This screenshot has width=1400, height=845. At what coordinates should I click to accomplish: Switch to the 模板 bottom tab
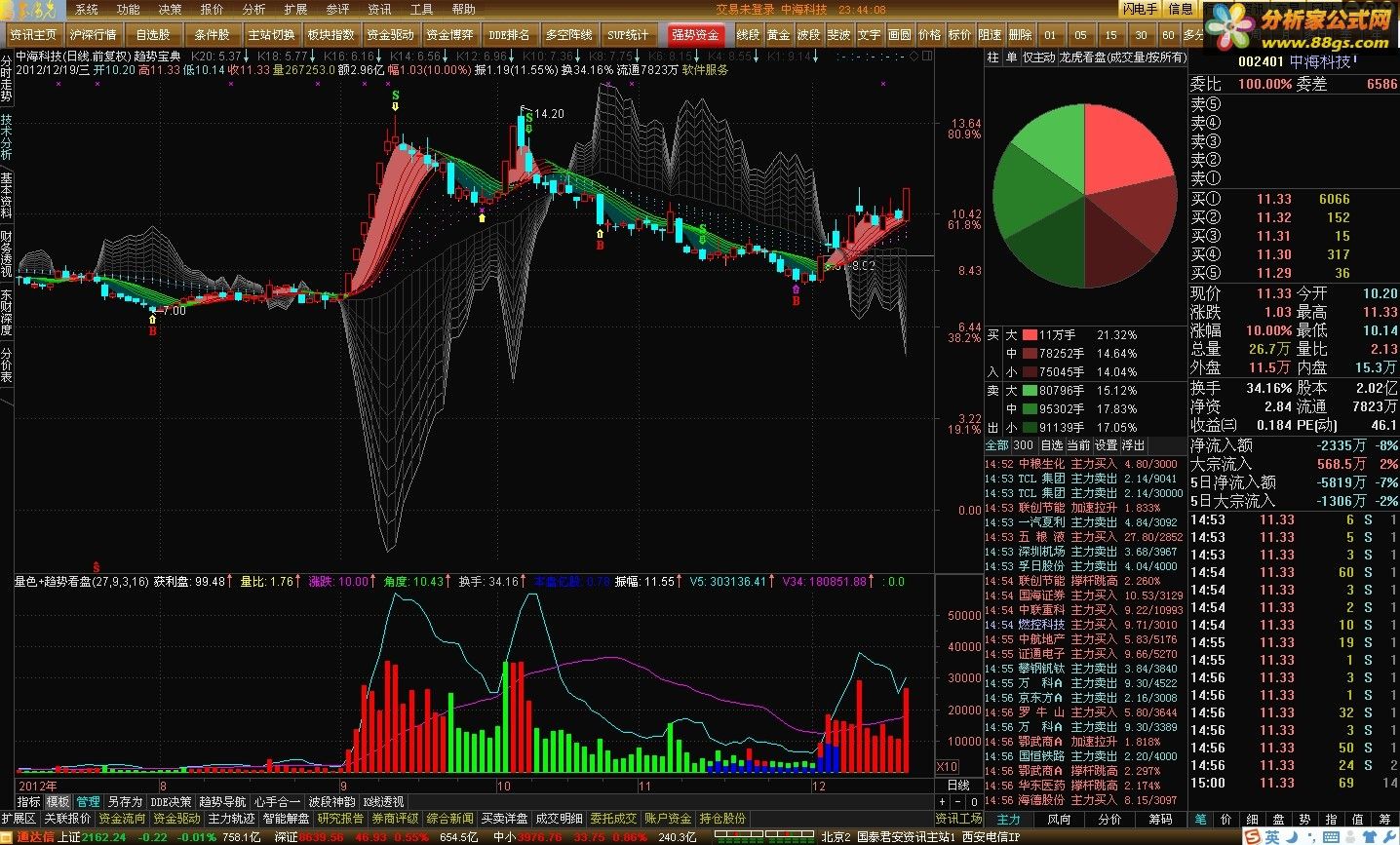[x=58, y=801]
